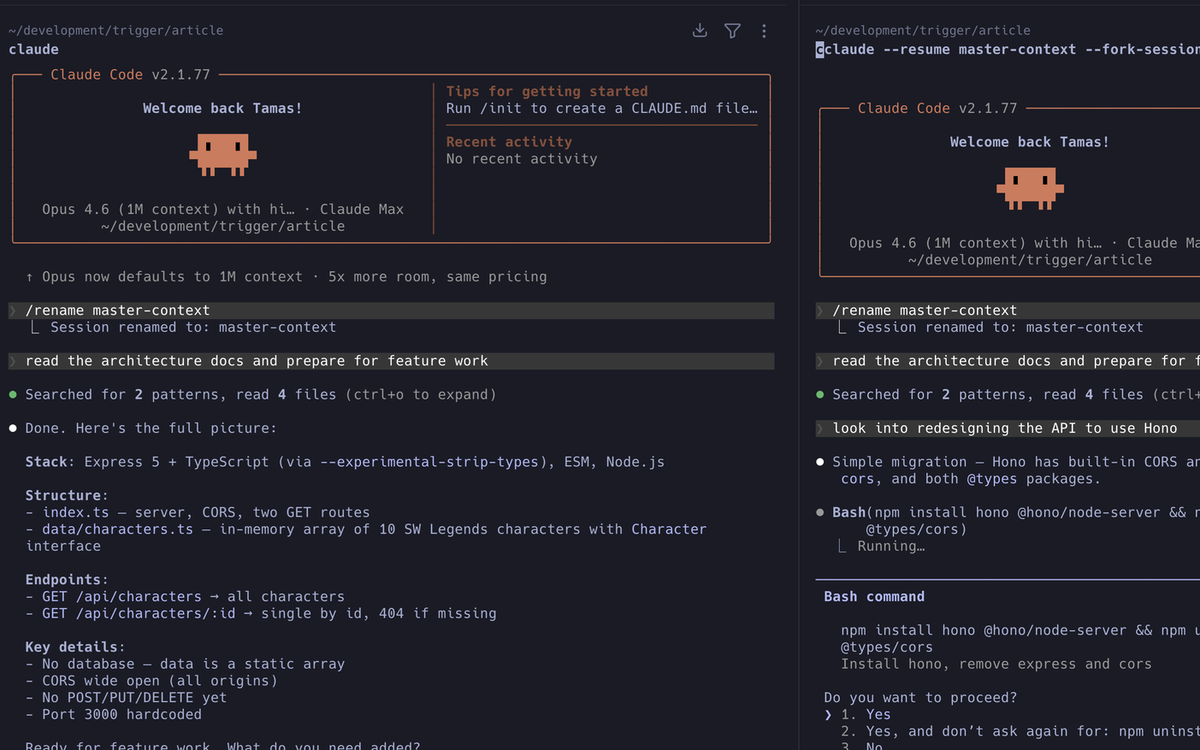Click the 'claude' command line in the left pane
Viewport: 1200px width, 750px height.
click(x=34, y=50)
